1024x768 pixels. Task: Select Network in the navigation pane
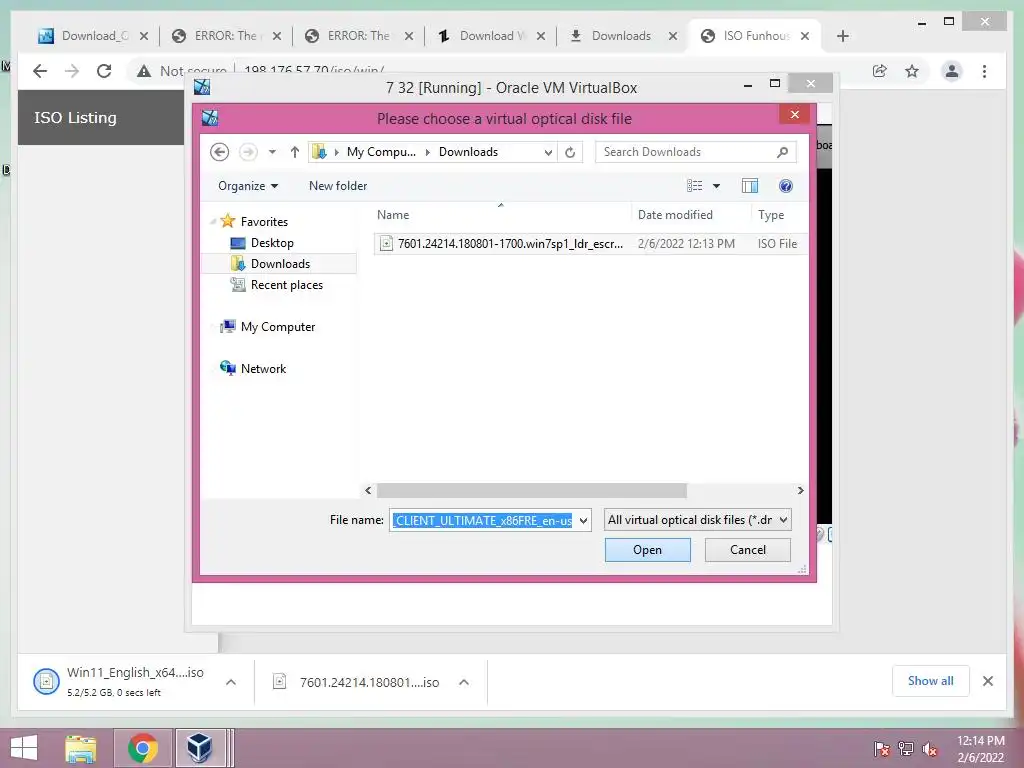point(263,368)
